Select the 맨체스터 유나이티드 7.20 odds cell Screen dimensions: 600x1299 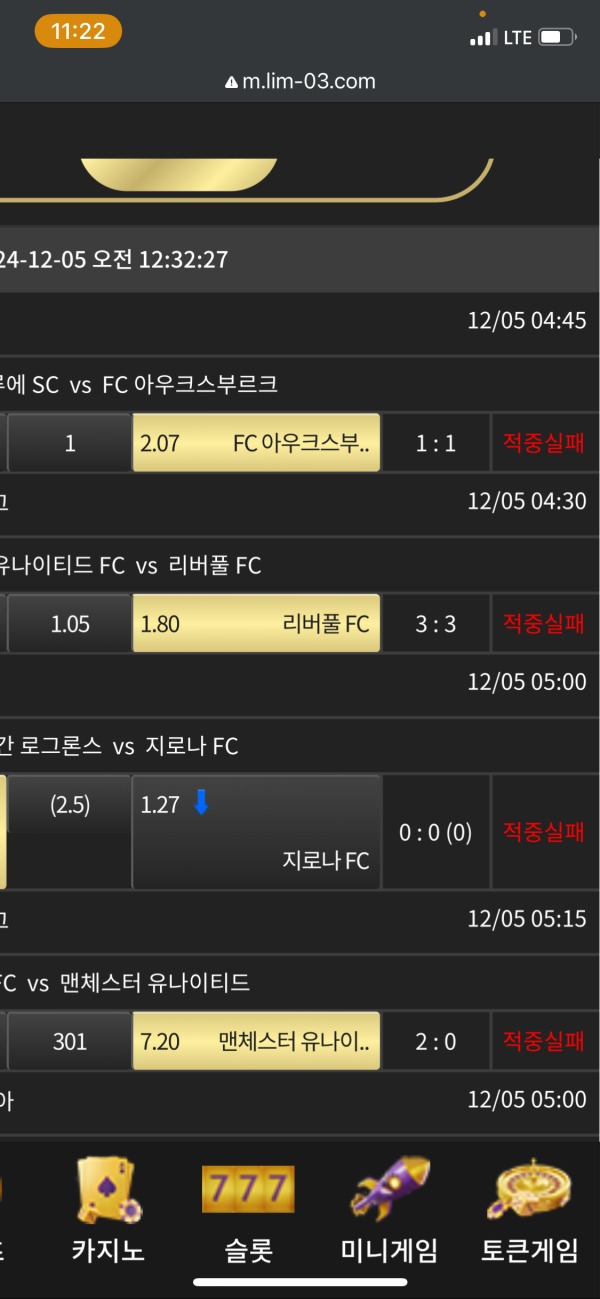point(256,1041)
